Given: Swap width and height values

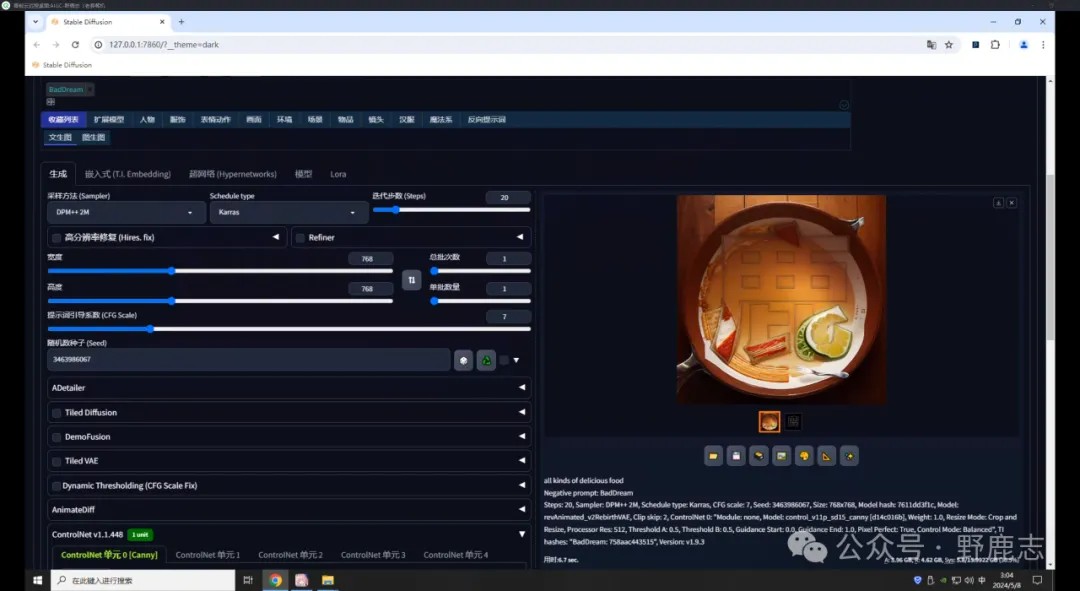Looking at the screenshot, I should 411,280.
